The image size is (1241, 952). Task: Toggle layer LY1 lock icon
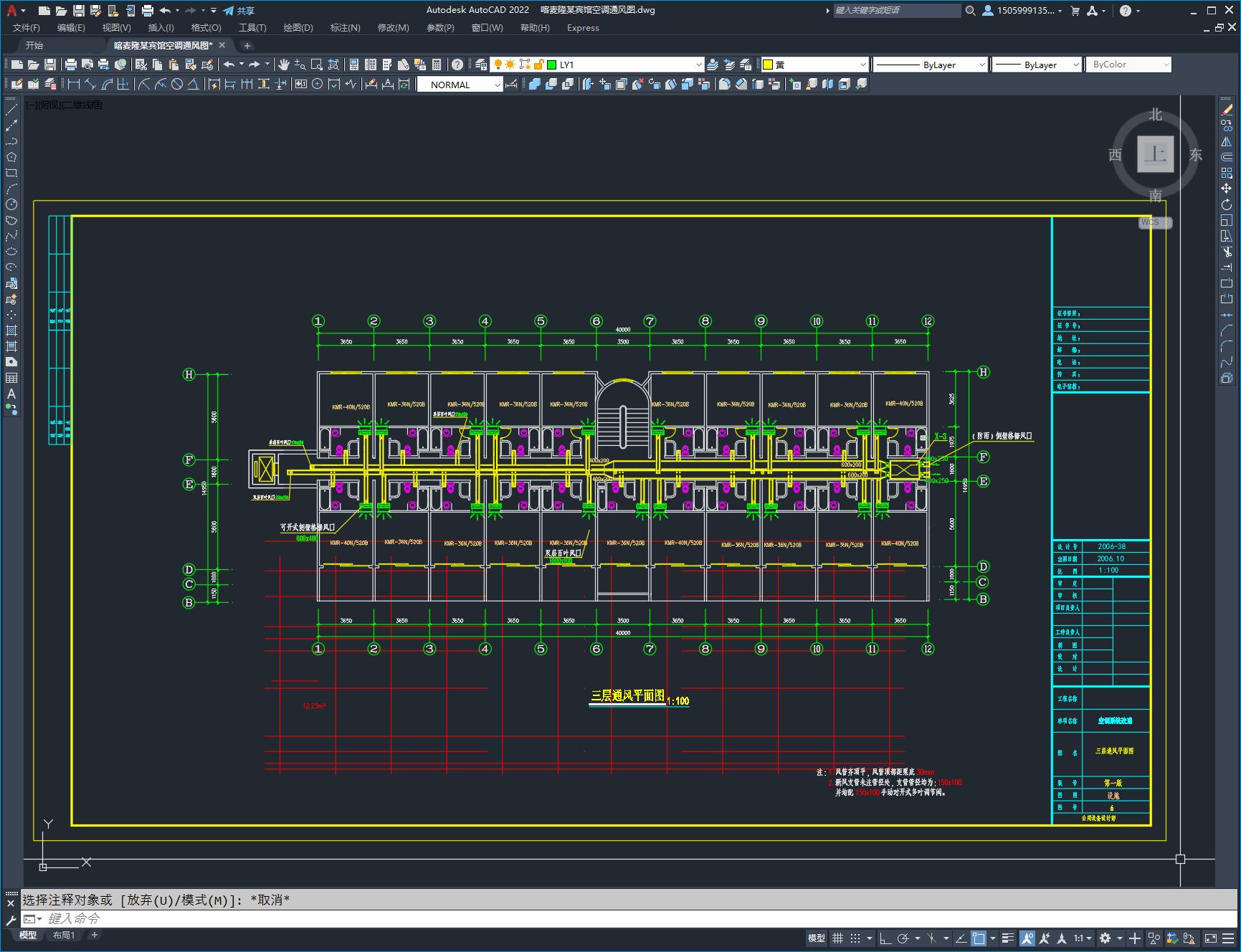pos(538,65)
